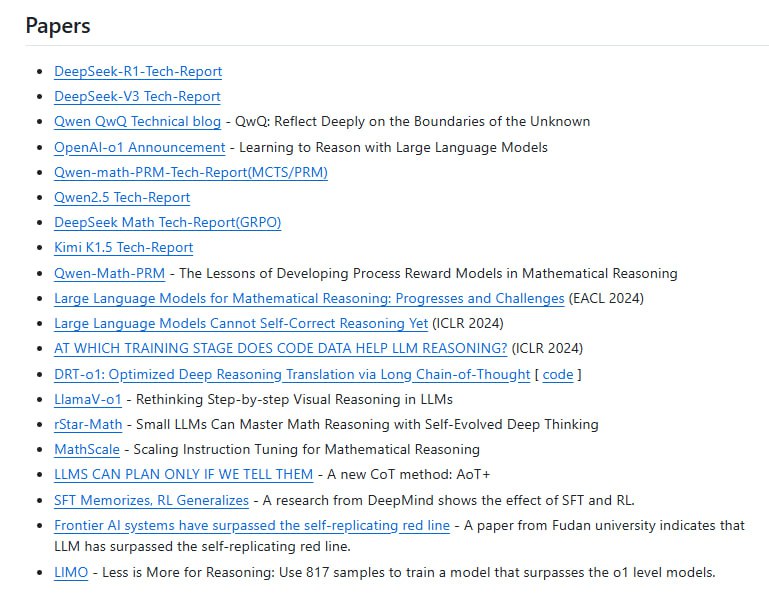The width and height of the screenshot is (769, 593).
Task: Click the code link beside DRT-o1
Action: pyautogui.click(x=558, y=375)
